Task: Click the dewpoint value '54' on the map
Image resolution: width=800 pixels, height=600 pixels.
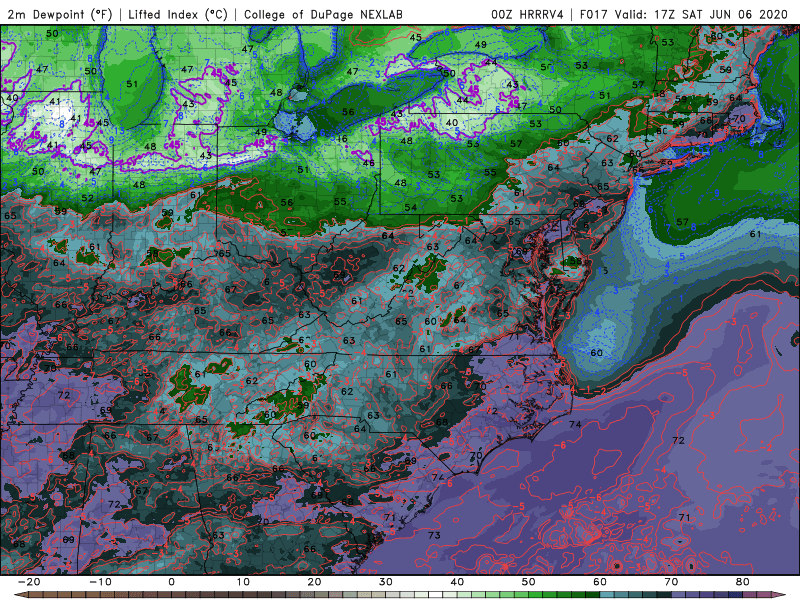Action: pos(411,207)
